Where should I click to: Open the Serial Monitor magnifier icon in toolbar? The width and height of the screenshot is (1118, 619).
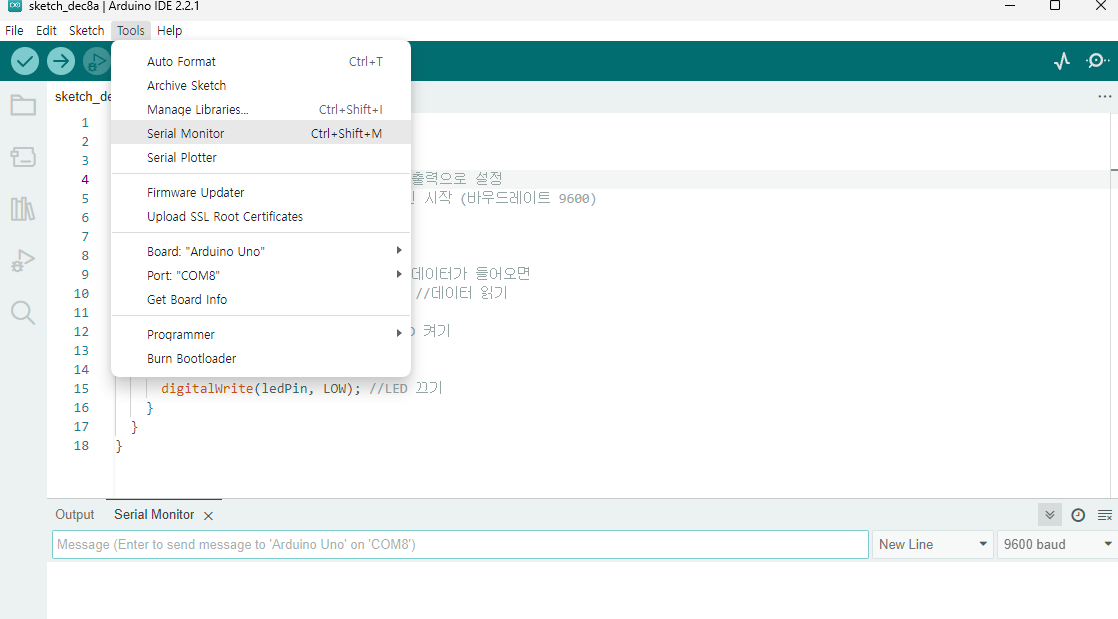(x=1097, y=61)
